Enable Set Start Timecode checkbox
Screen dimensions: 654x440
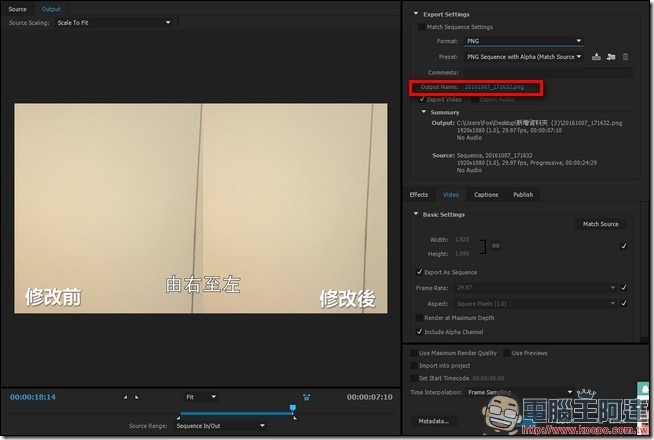click(414, 378)
